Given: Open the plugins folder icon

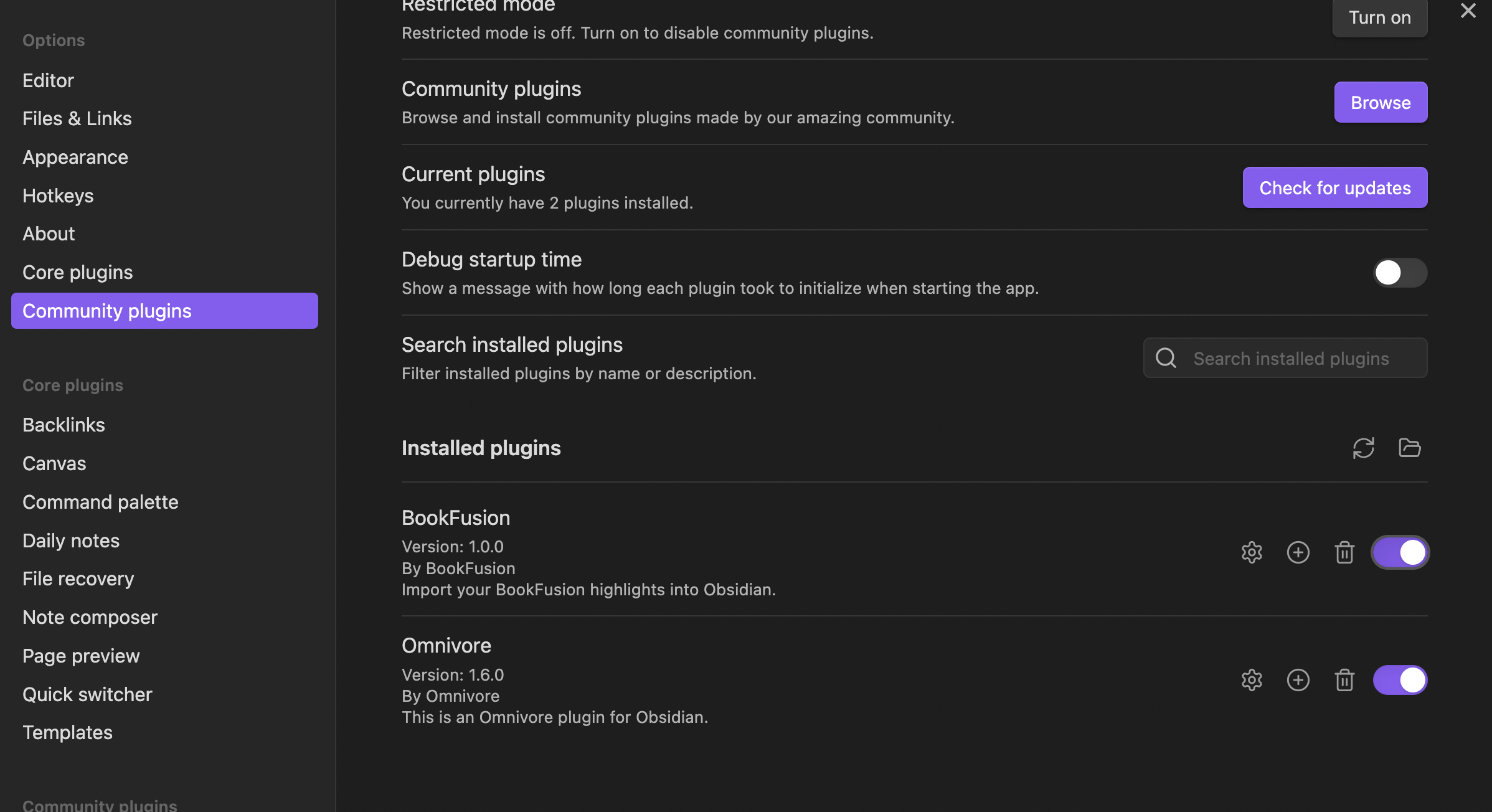Looking at the screenshot, I should (x=1410, y=448).
